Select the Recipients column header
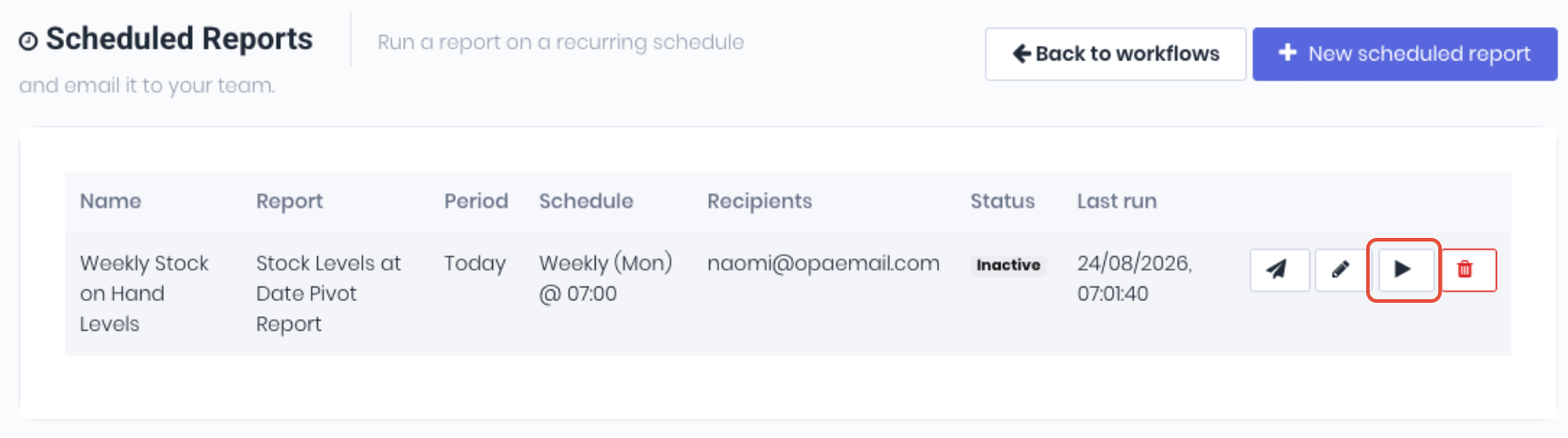 coord(759,202)
